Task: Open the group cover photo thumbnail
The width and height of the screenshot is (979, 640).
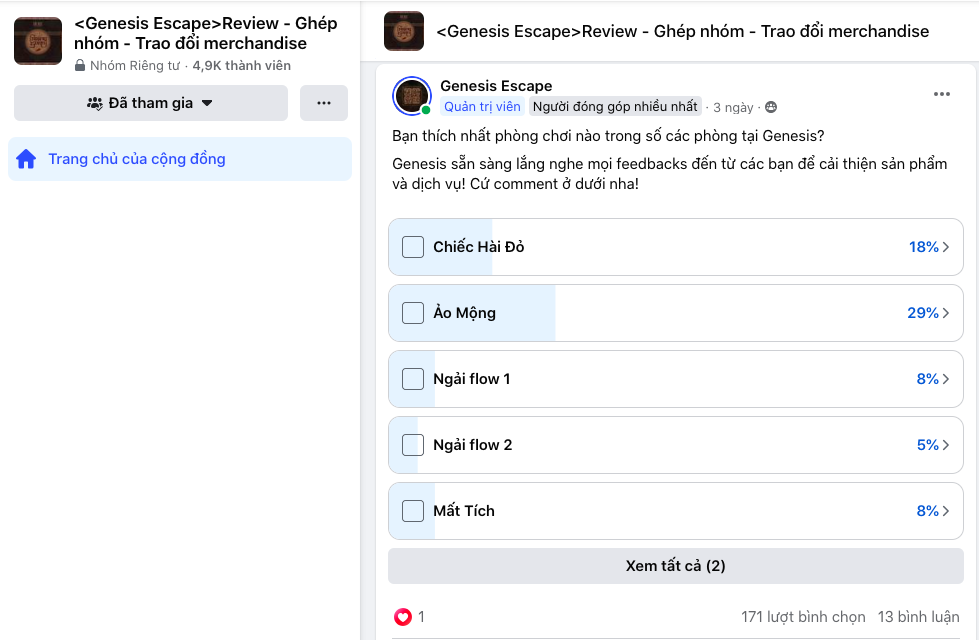Action: (37, 40)
